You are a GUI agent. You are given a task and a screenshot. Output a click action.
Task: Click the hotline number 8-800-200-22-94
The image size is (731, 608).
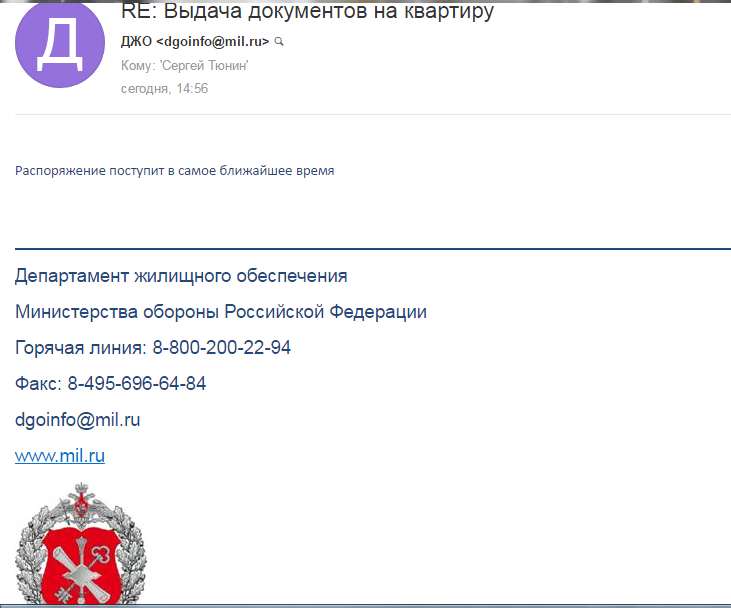tap(222, 348)
